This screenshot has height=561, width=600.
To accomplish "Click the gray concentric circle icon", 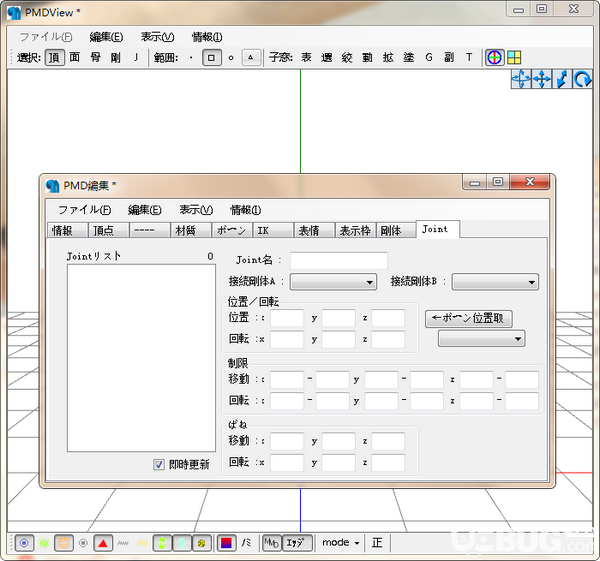I will pos(83,543).
